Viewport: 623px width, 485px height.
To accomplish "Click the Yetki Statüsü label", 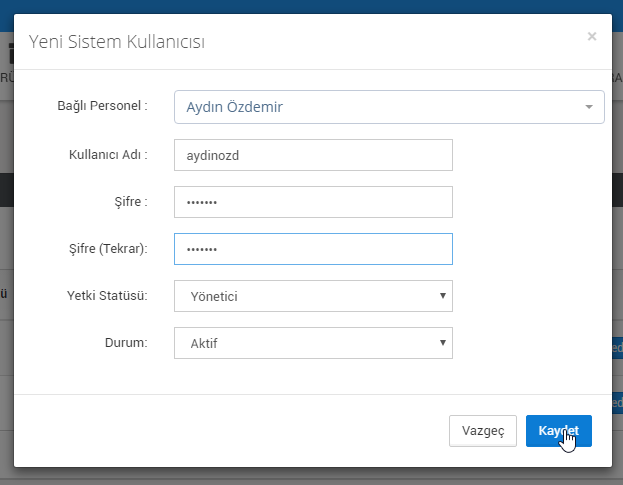I will coord(107,296).
